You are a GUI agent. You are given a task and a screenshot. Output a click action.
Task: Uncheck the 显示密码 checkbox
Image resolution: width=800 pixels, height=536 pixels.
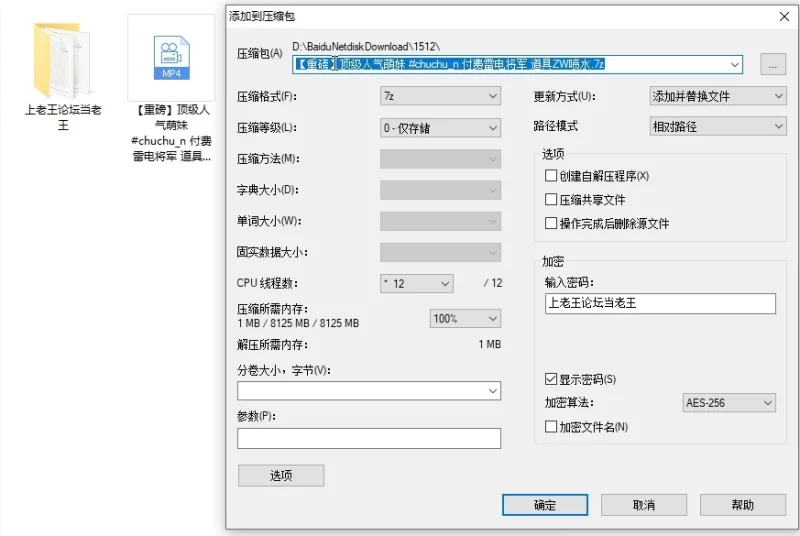(x=551, y=379)
